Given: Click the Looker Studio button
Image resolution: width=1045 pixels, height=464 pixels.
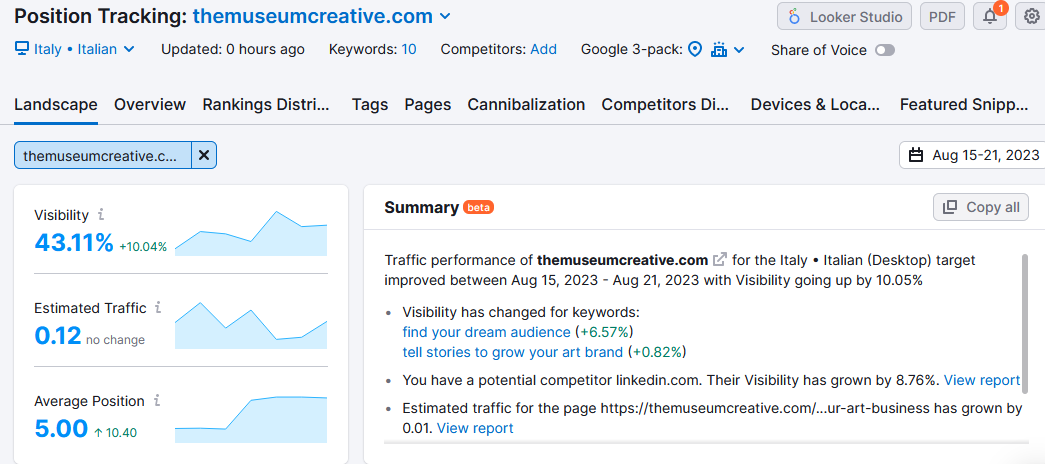Looking at the screenshot, I should click(x=844, y=17).
